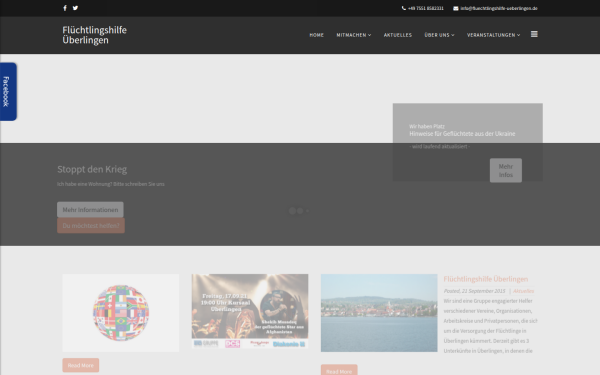Expand the Mitmachen dropdown menu
Viewport: 600px width, 375px height.
tap(354, 35)
